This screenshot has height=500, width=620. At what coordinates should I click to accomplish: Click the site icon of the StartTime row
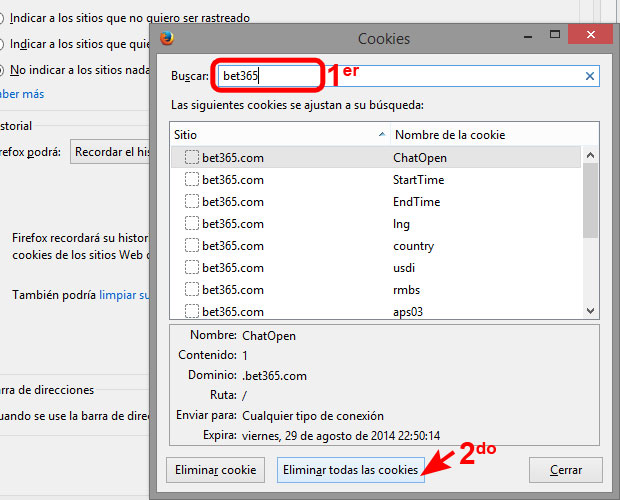pos(192,179)
